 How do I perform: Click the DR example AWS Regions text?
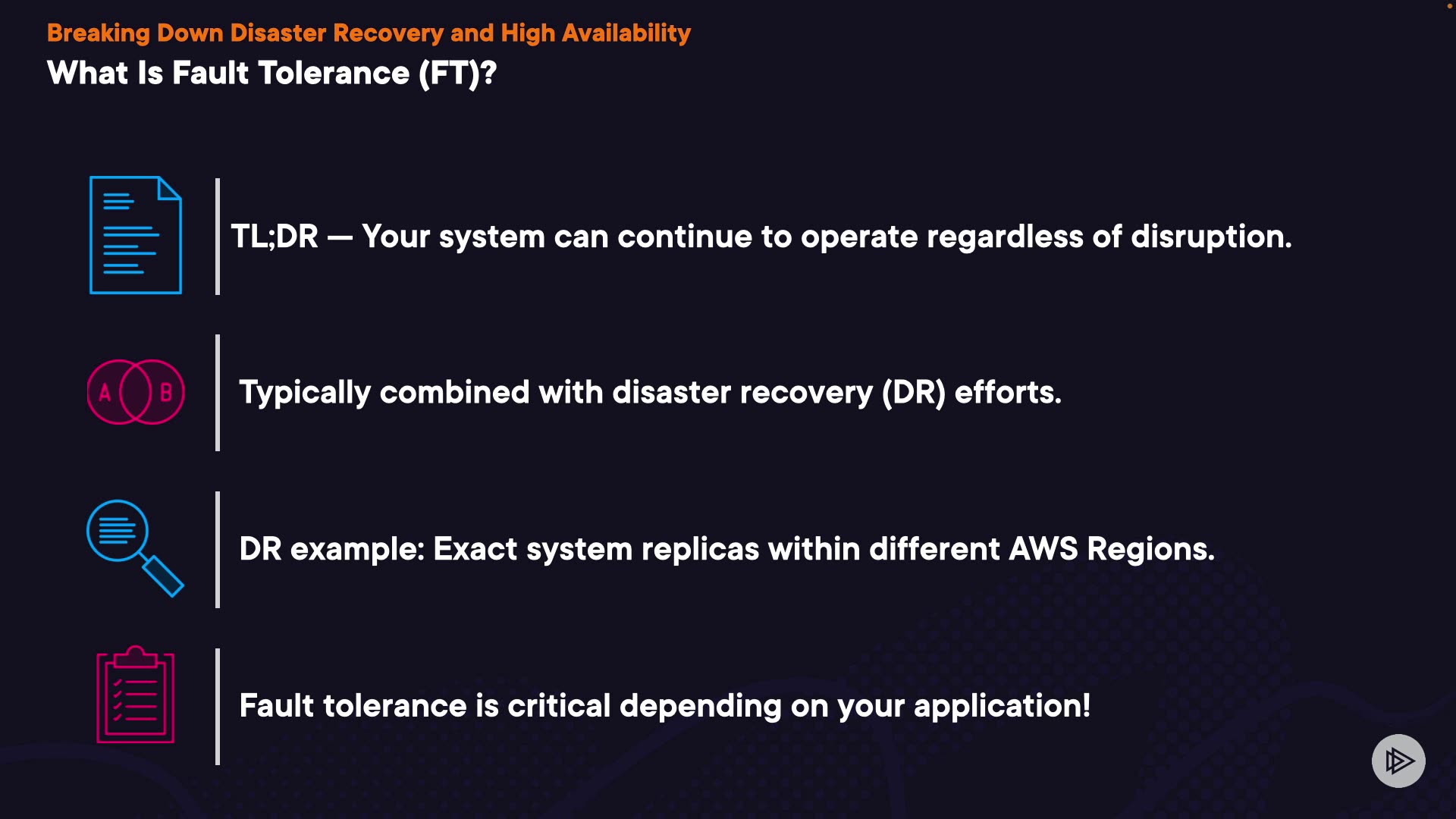point(726,549)
